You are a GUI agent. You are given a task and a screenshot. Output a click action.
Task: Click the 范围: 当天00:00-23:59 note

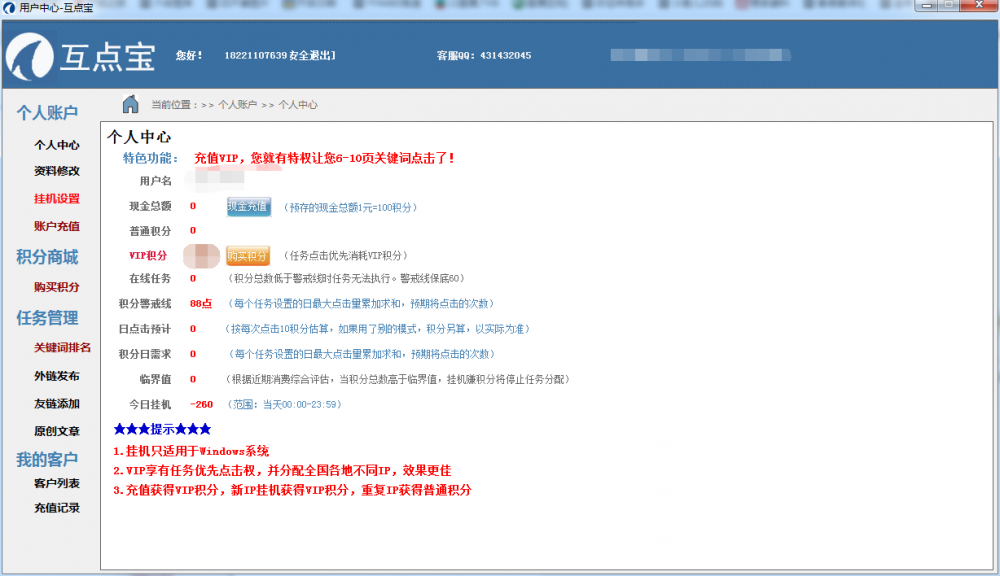click(284, 404)
